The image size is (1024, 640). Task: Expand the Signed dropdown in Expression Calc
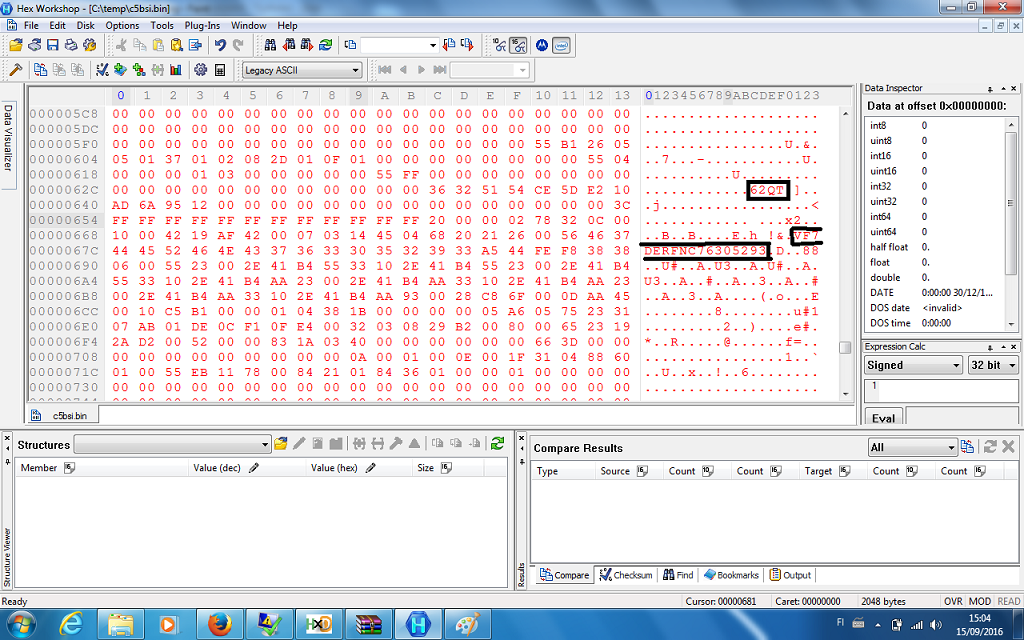click(x=913, y=365)
